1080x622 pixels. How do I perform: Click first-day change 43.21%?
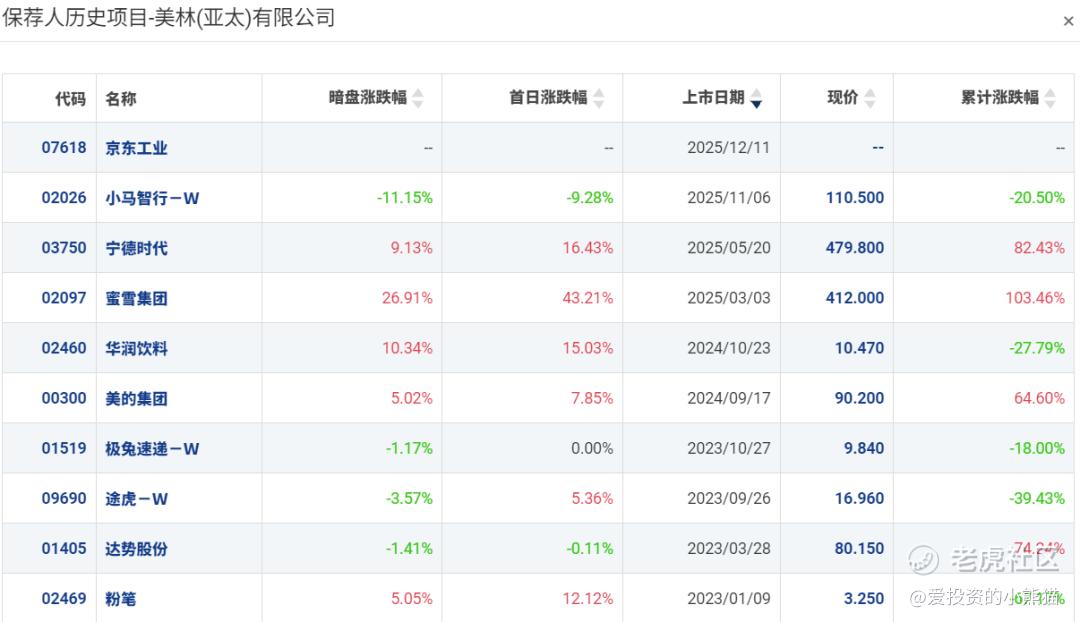click(588, 298)
